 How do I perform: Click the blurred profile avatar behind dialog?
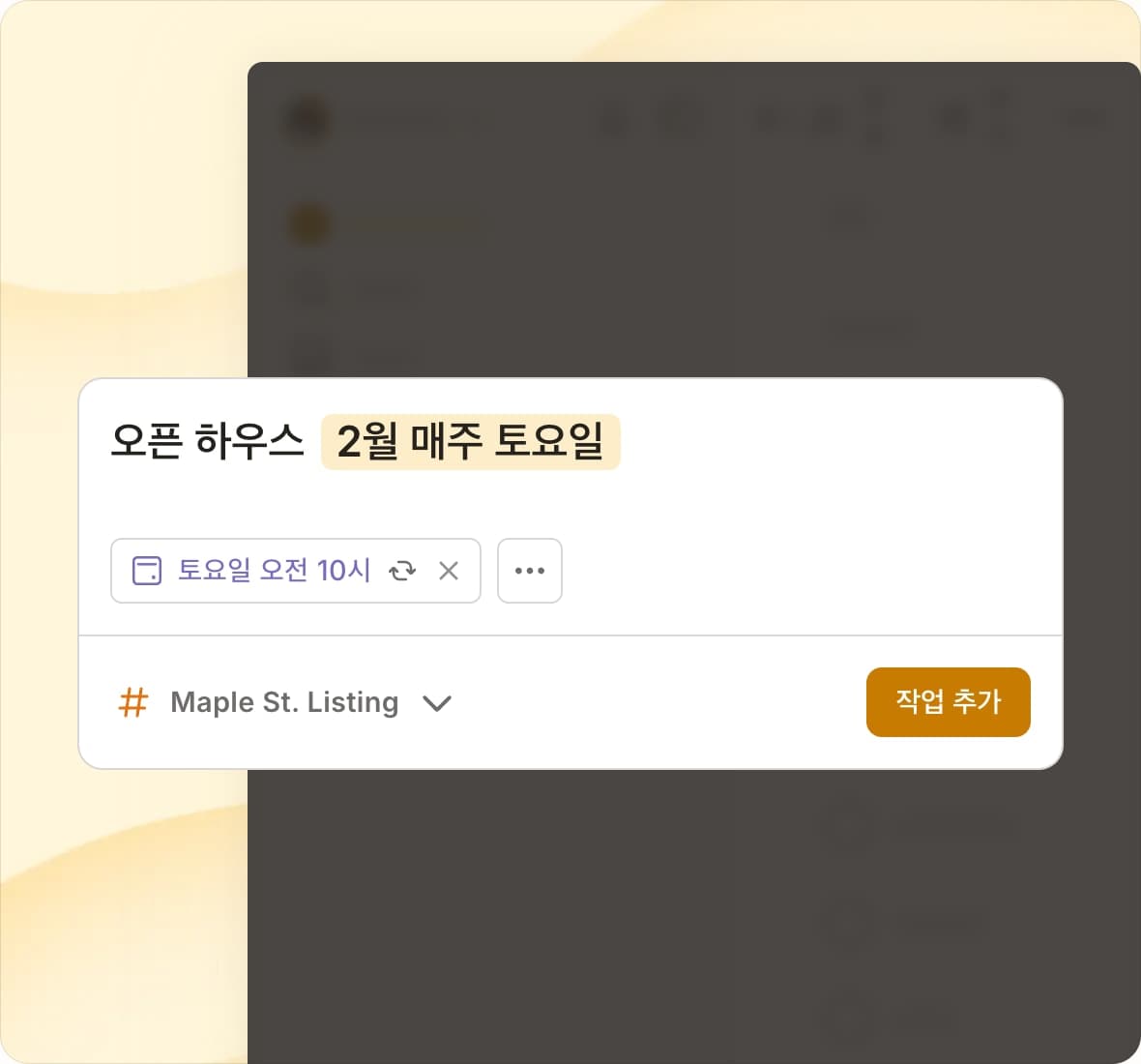click(307, 120)
